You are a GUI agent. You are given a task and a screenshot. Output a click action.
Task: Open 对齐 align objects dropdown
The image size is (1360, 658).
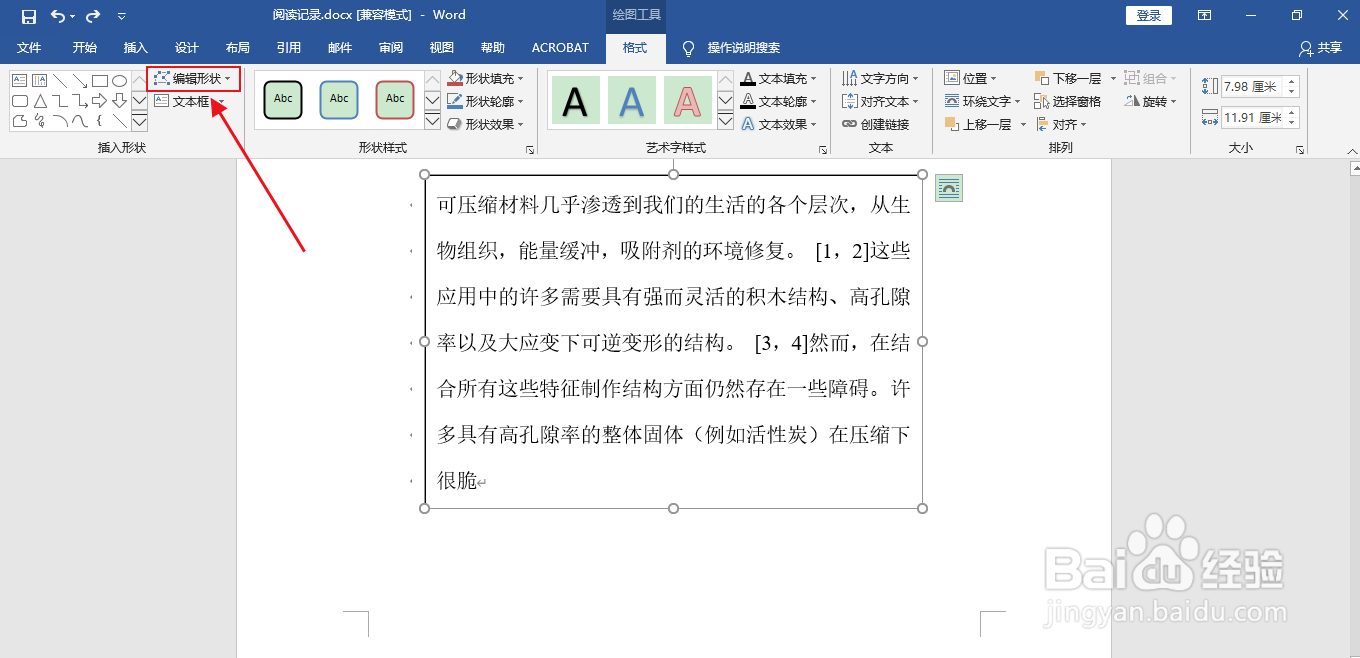tap(1061, 124)
